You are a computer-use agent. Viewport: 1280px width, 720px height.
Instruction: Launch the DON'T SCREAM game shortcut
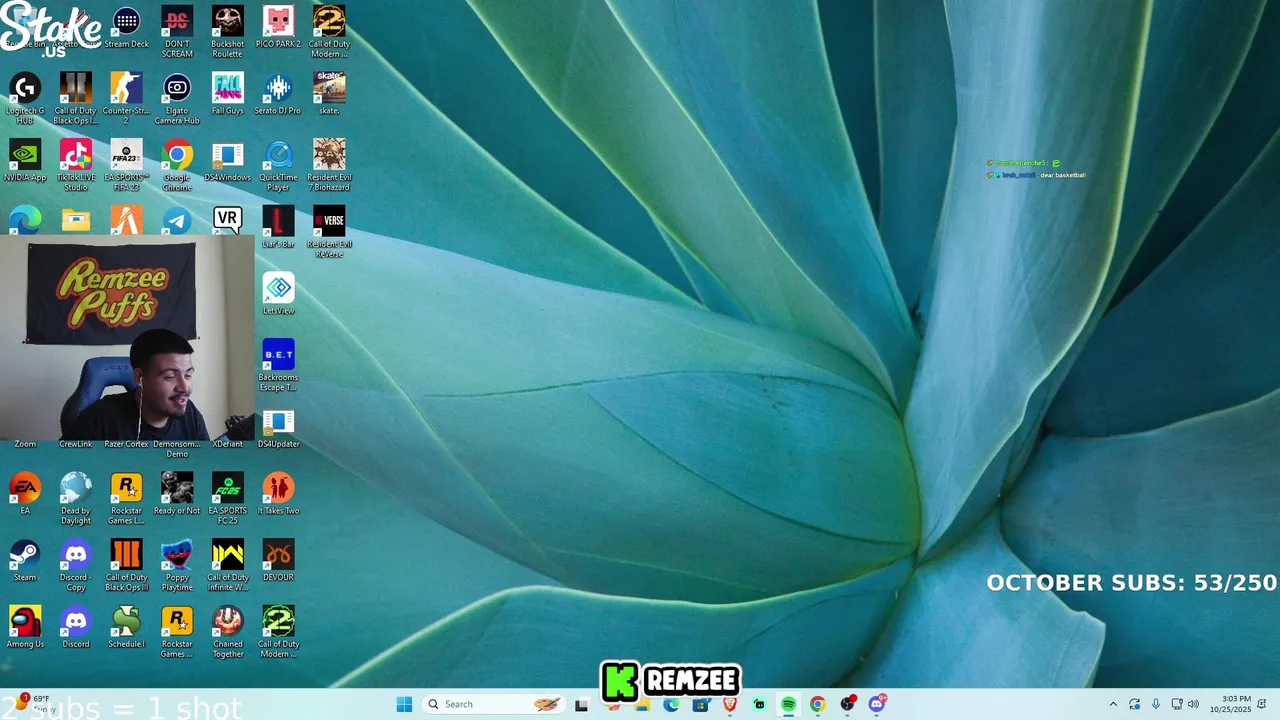pos(177,33)
